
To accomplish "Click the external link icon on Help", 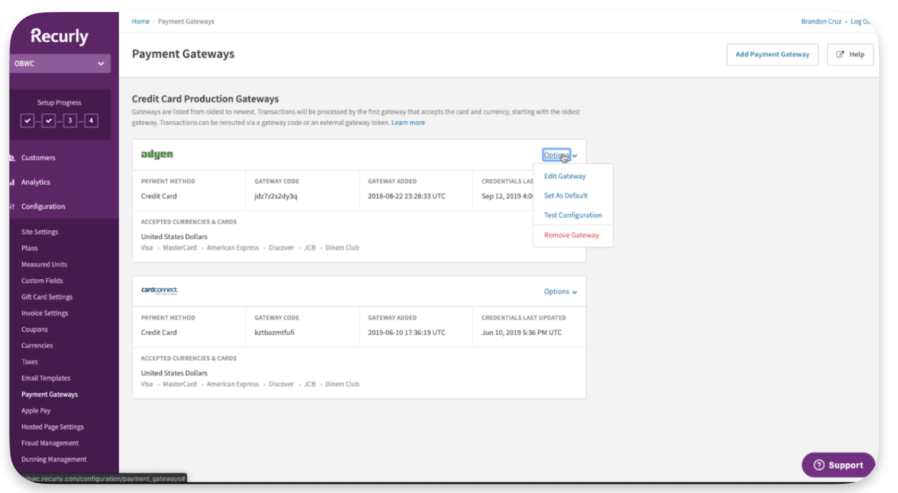I will pyautogui.click(x=840, y=54).
